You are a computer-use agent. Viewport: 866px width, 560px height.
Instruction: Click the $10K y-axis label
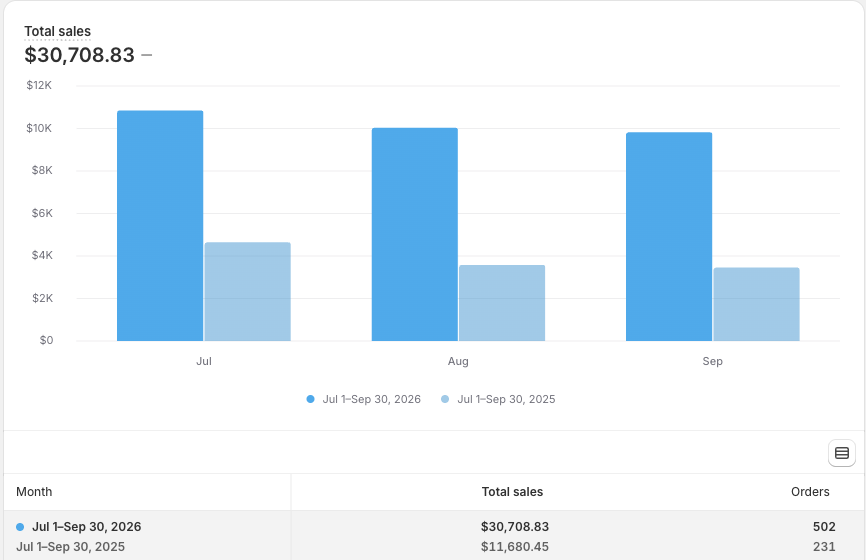pyautogui.click(x=39, y=128)
